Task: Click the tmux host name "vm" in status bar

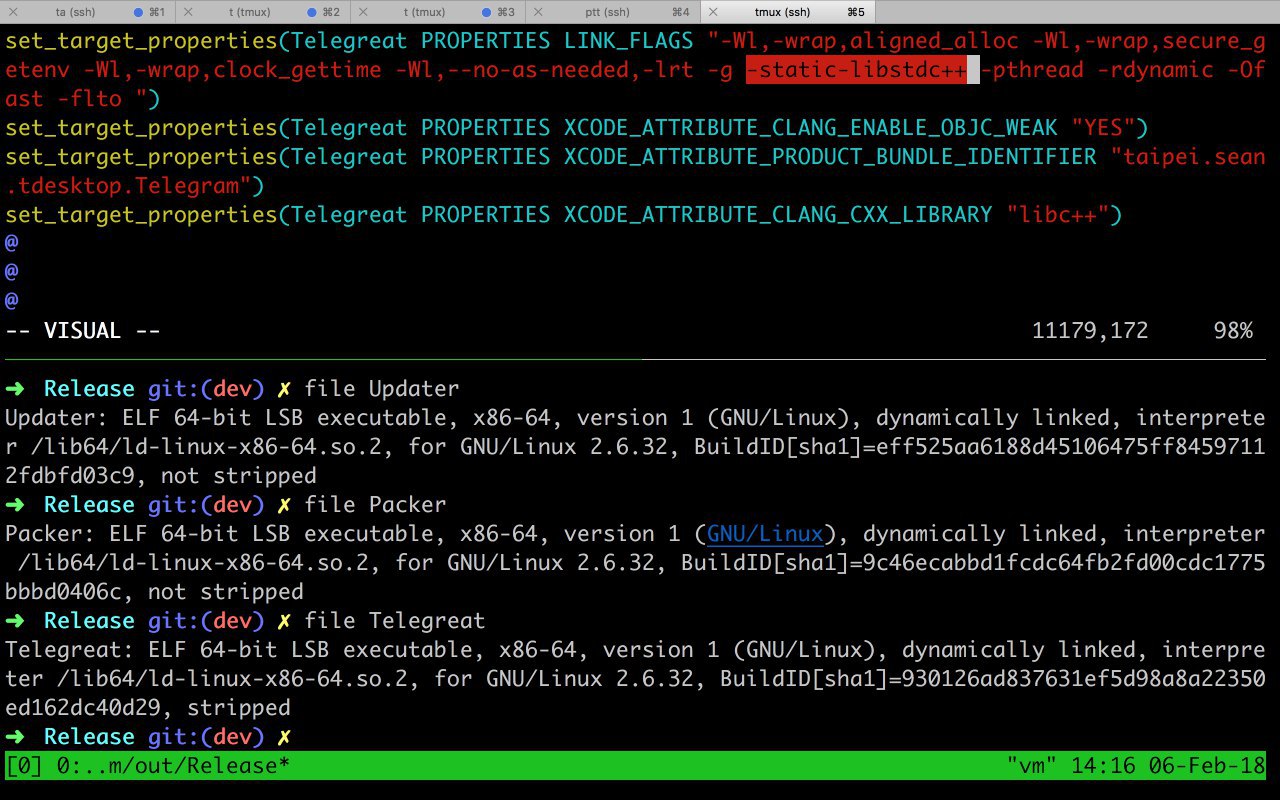Action: click(x=1031, y=766)
